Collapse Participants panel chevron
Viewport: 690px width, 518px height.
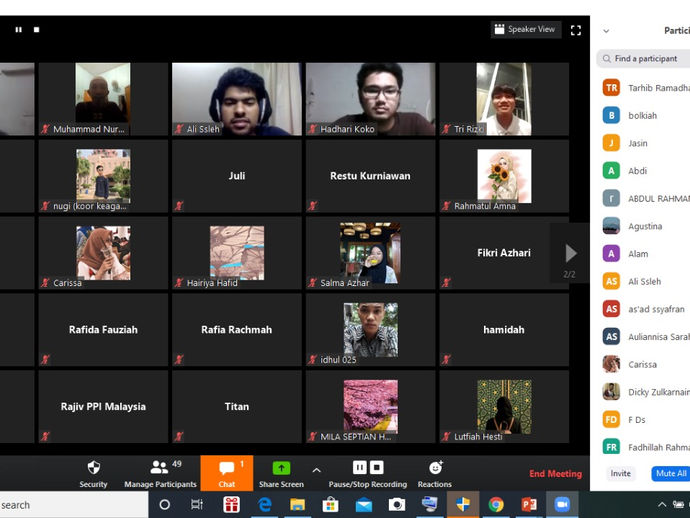tap(606, 31)
